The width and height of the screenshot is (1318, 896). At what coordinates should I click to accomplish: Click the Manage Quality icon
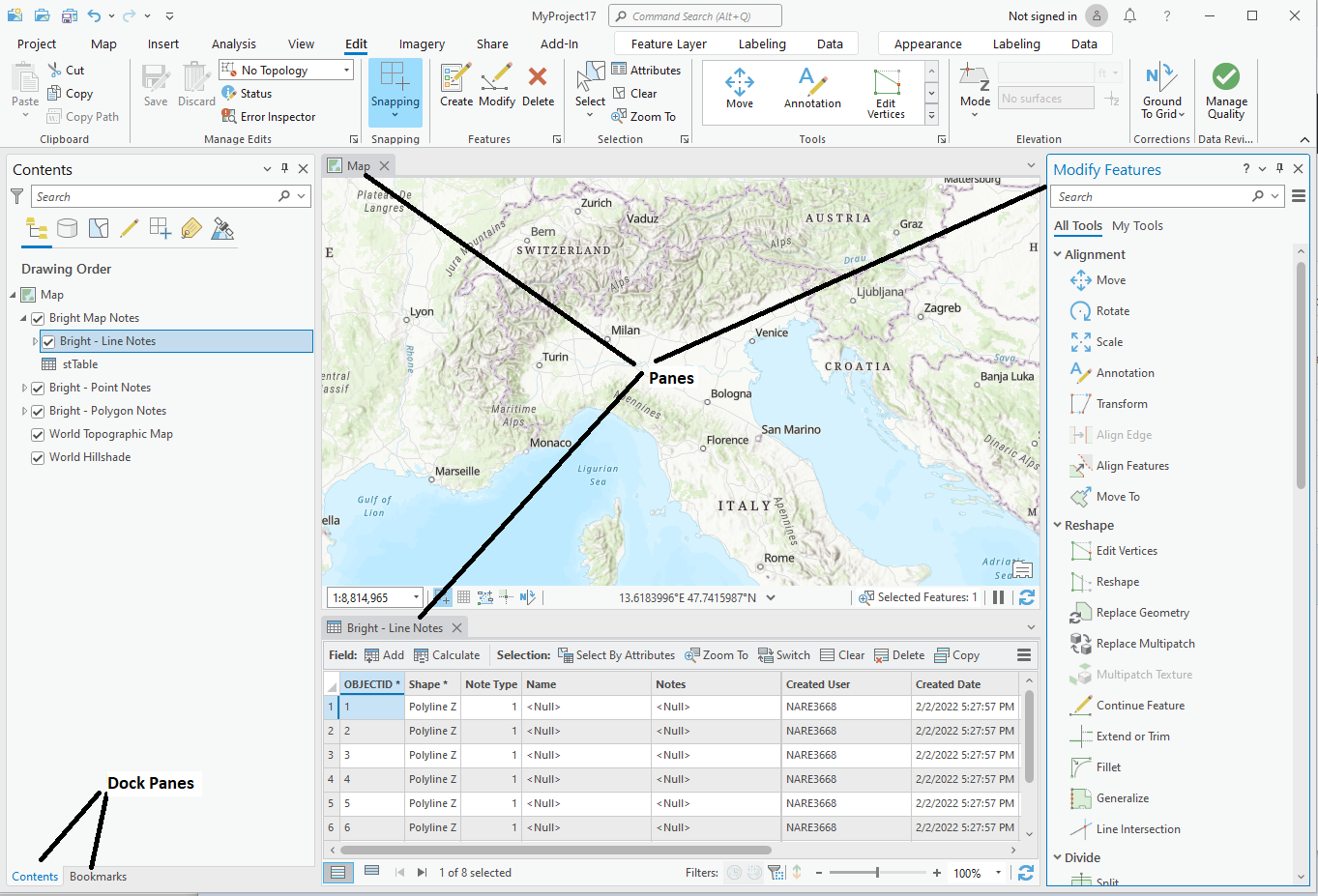[1225, 78]
